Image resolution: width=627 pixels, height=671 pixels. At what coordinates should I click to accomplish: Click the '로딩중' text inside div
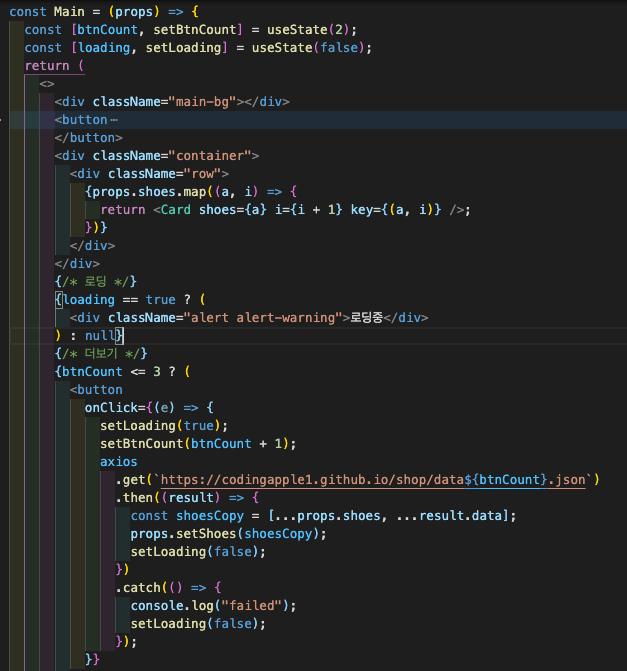click(x=367, y=318)
